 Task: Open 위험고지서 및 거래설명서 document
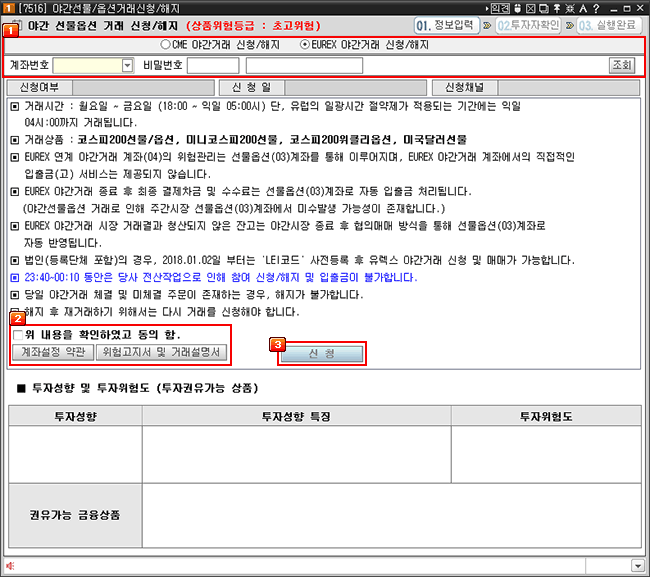163,352
